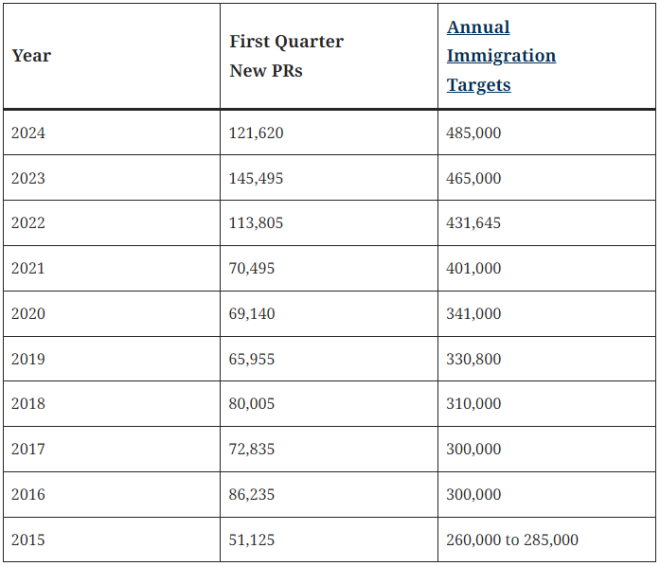
Task: Select the 2024 year cell
Action: (28, 133)
